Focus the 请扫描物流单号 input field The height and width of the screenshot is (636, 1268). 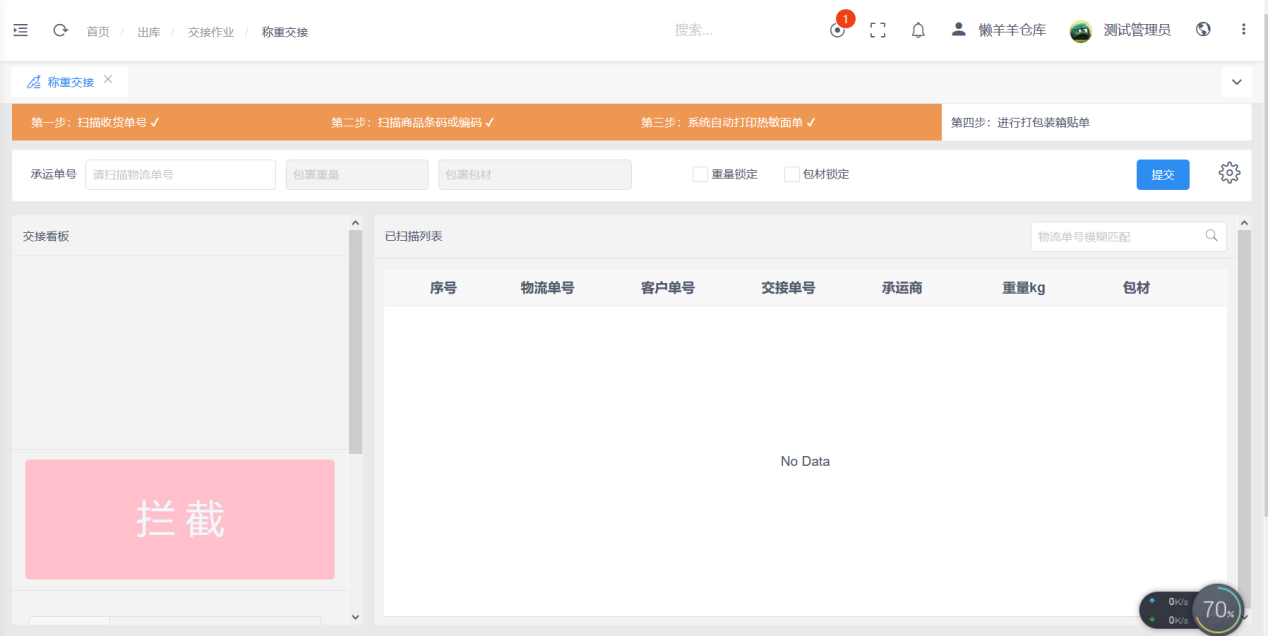click(x=180, y=174)
